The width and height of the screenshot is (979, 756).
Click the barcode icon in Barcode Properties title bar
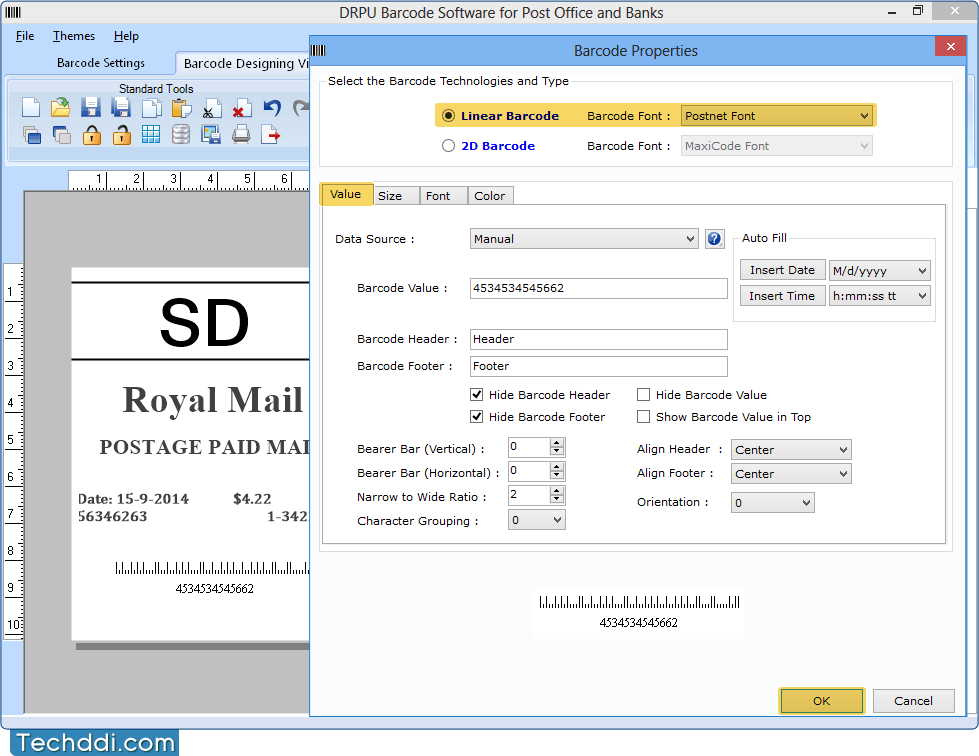point(318,50)
